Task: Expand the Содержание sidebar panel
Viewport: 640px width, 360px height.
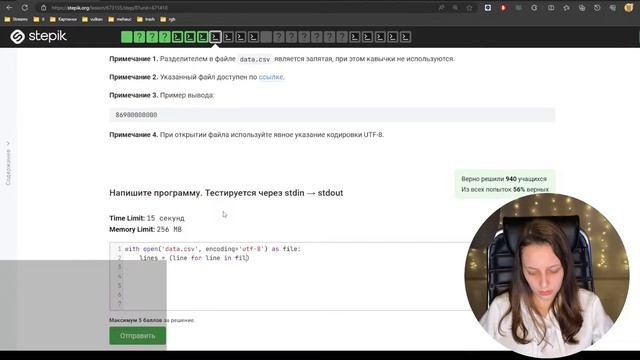Action: click(x=8, y=163)
